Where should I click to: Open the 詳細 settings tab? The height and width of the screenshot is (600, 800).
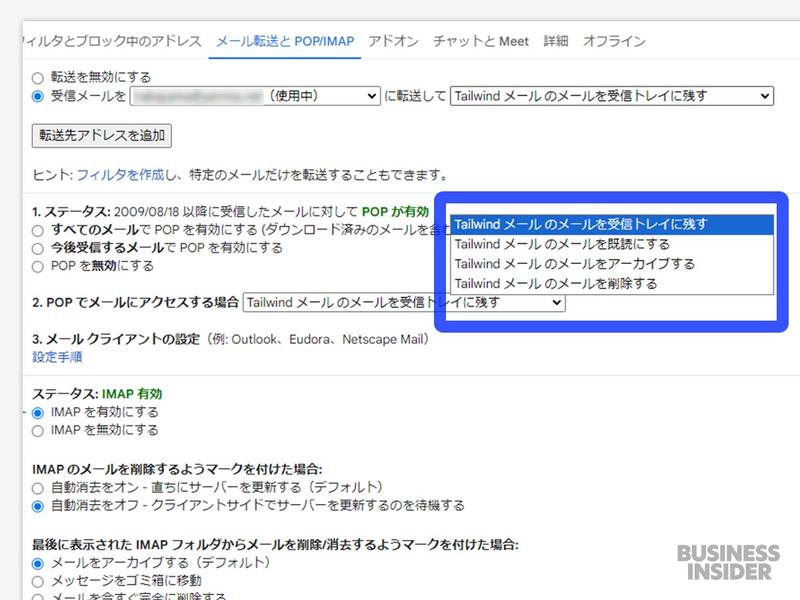coord(556,41)
